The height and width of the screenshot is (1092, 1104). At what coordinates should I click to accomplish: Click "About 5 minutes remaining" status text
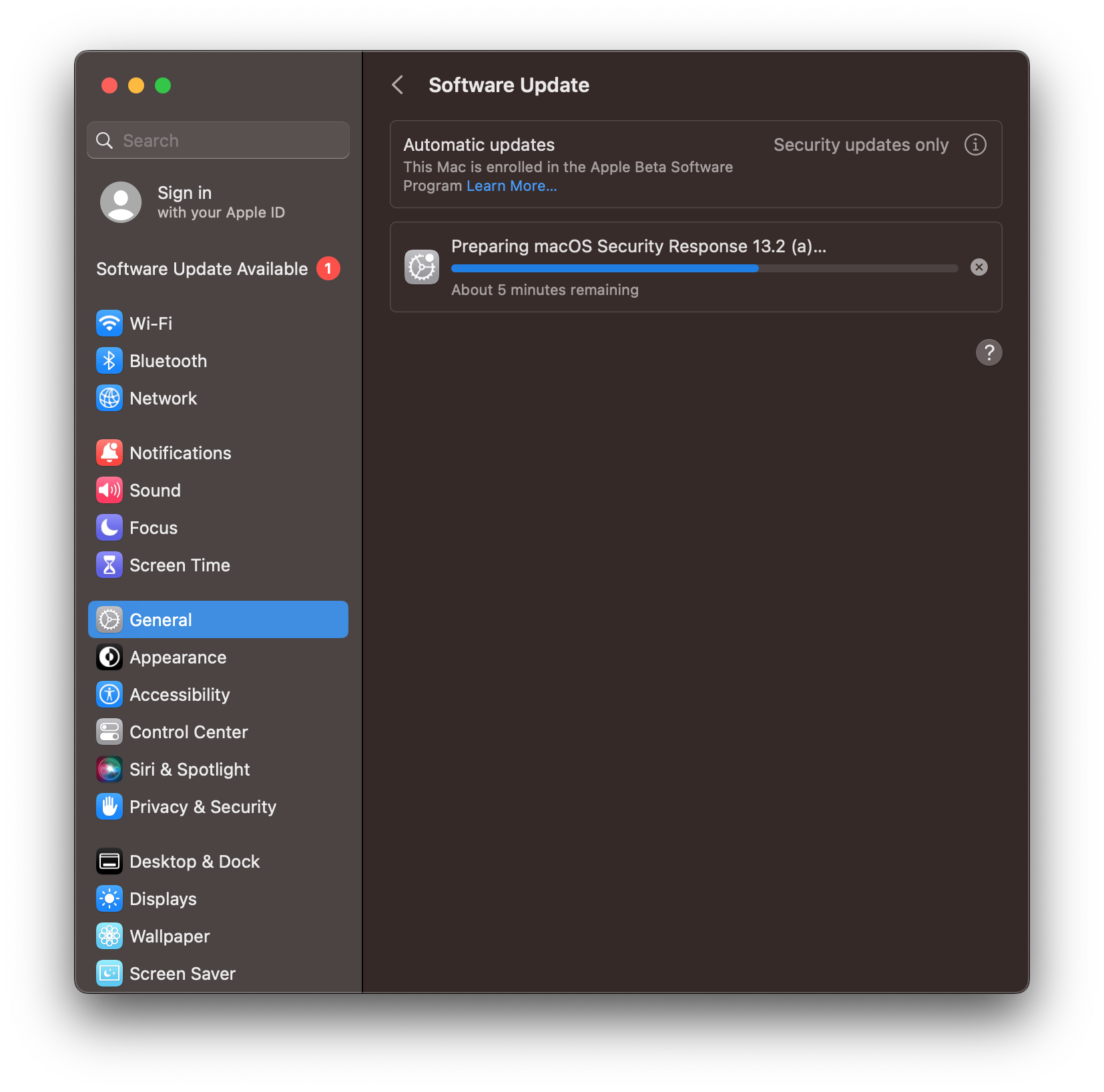545,290
